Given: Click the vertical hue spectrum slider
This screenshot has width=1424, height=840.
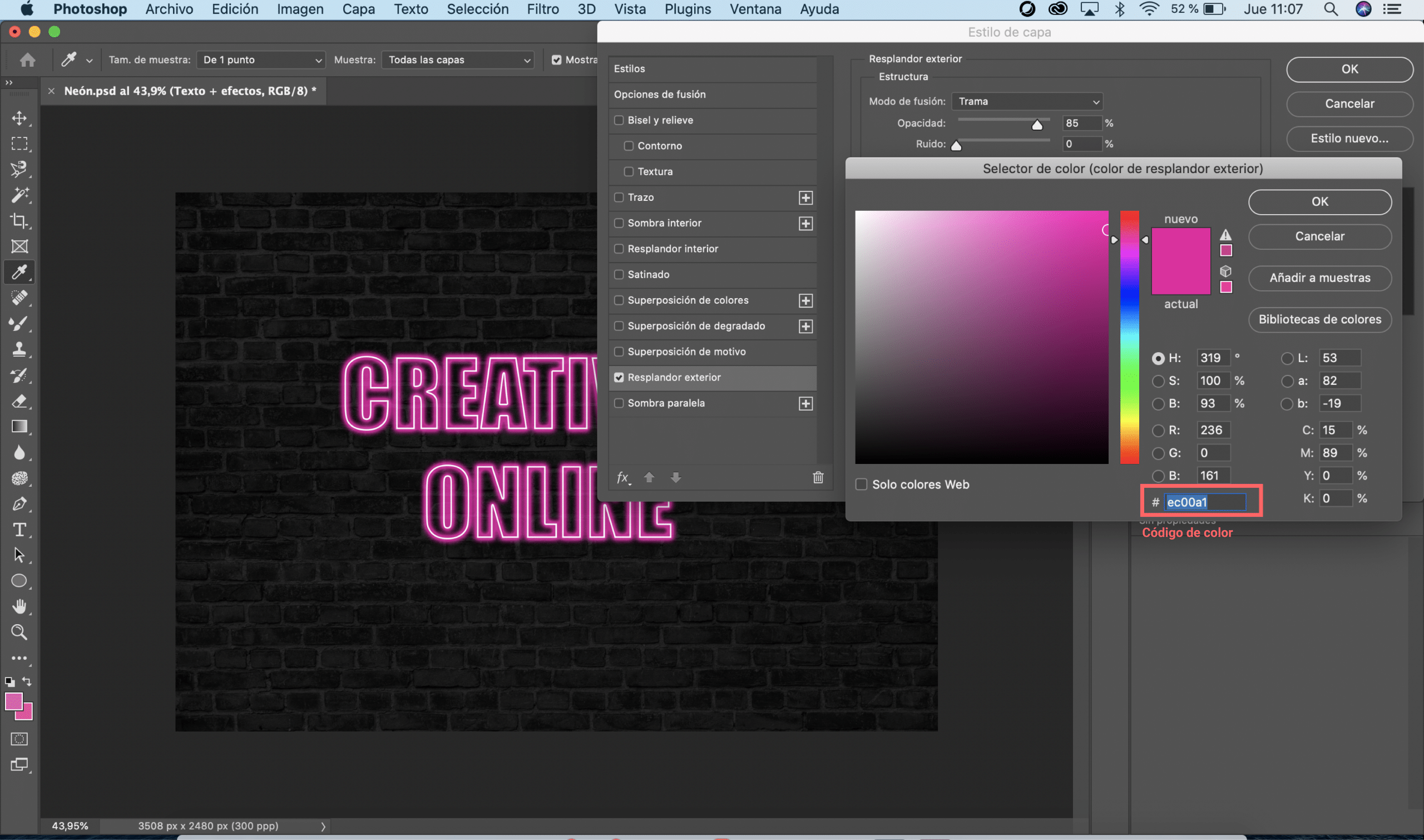Looking at the screenshot, I should coord(1129,337).
